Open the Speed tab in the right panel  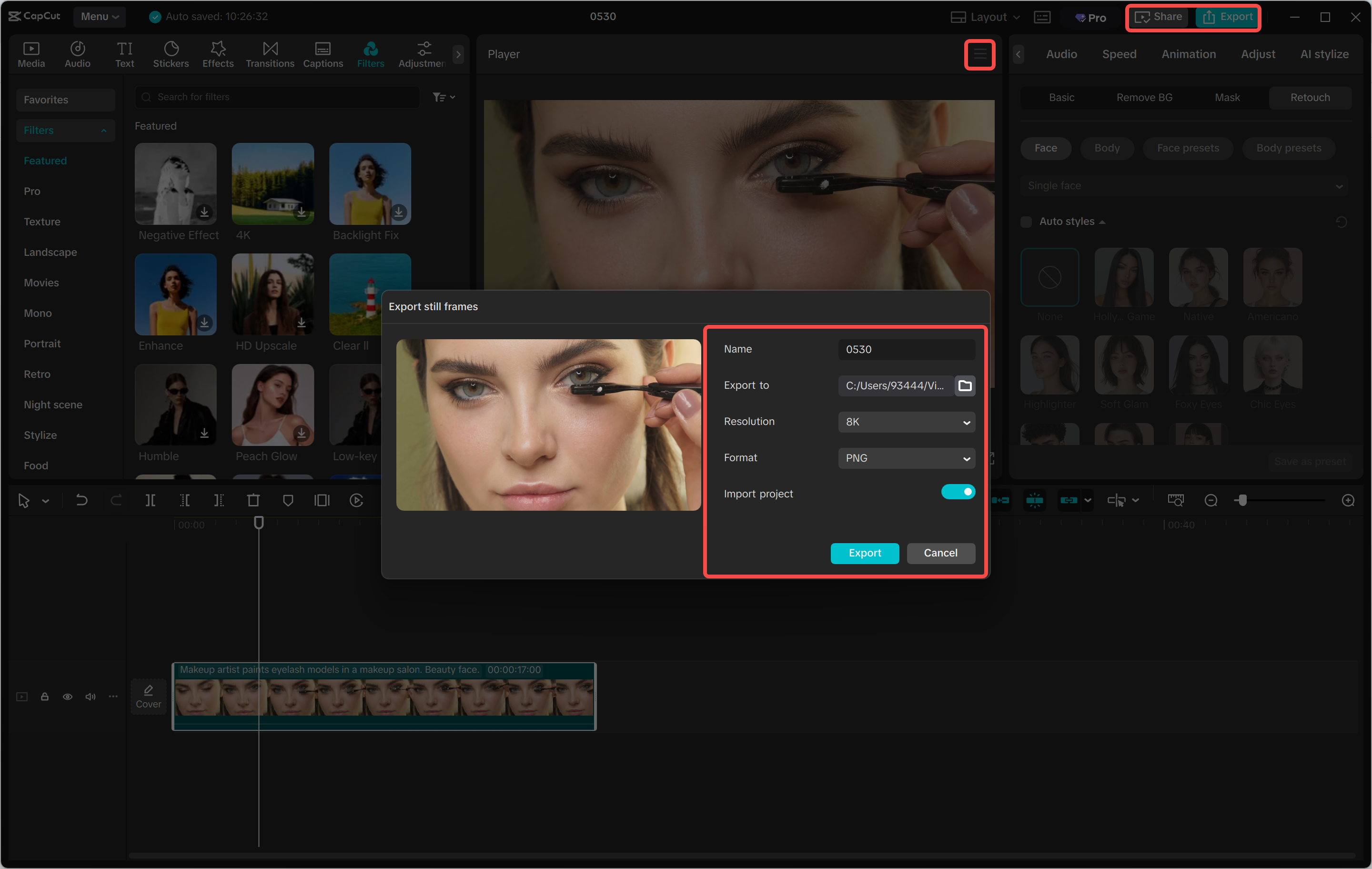click(1119, 54)
